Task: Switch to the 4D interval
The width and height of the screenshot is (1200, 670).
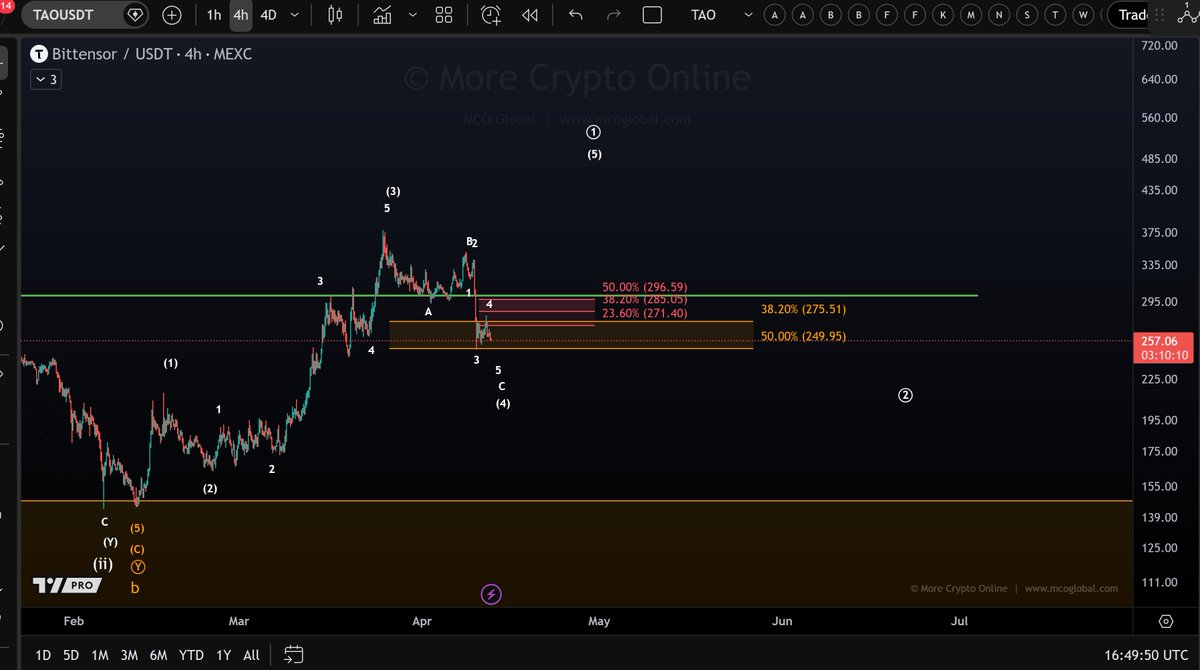Action: point(268,15)
